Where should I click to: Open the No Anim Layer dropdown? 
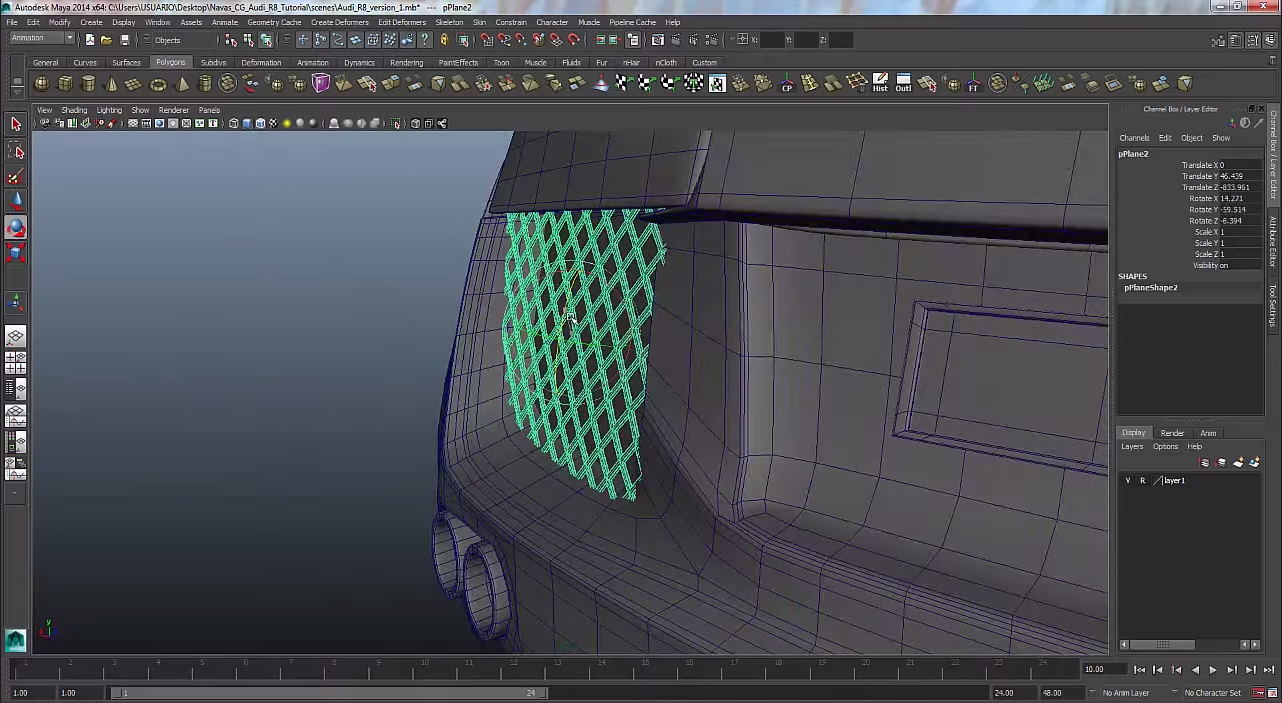coord(1125,693)
